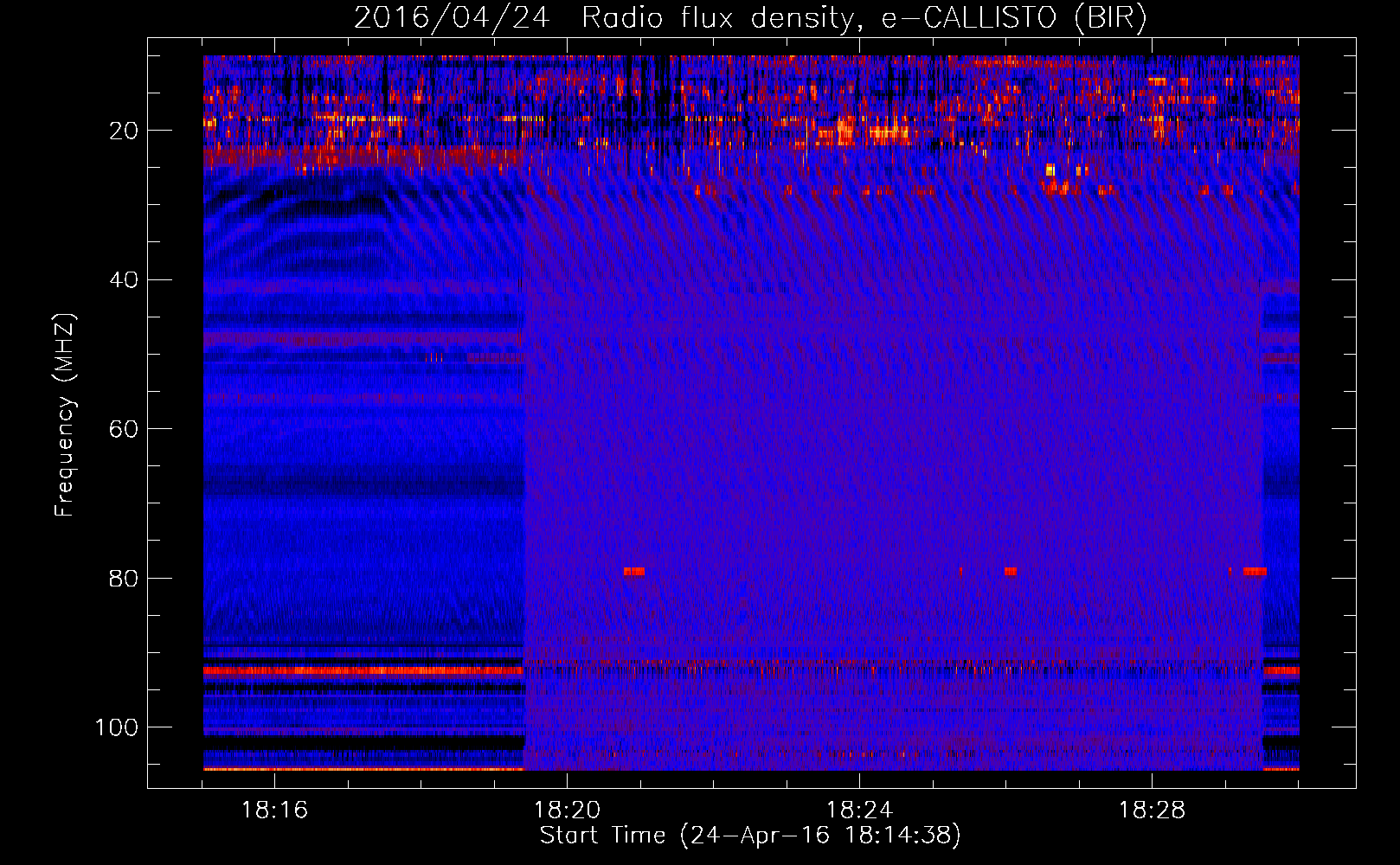Click the 100 frequency tick label

(117, 727)
